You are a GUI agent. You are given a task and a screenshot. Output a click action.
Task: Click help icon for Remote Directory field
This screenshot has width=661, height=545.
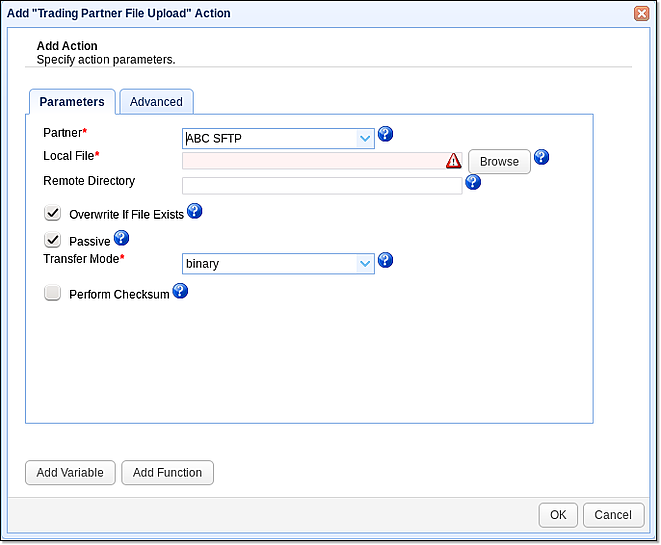[473, 182]
